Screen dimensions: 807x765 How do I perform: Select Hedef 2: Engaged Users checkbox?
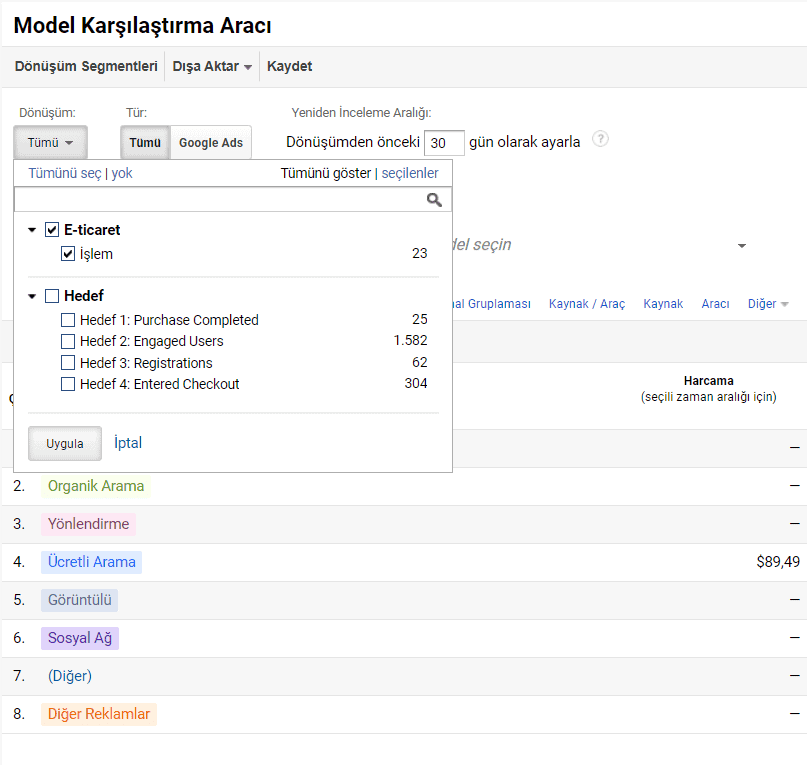coord(68,342)
